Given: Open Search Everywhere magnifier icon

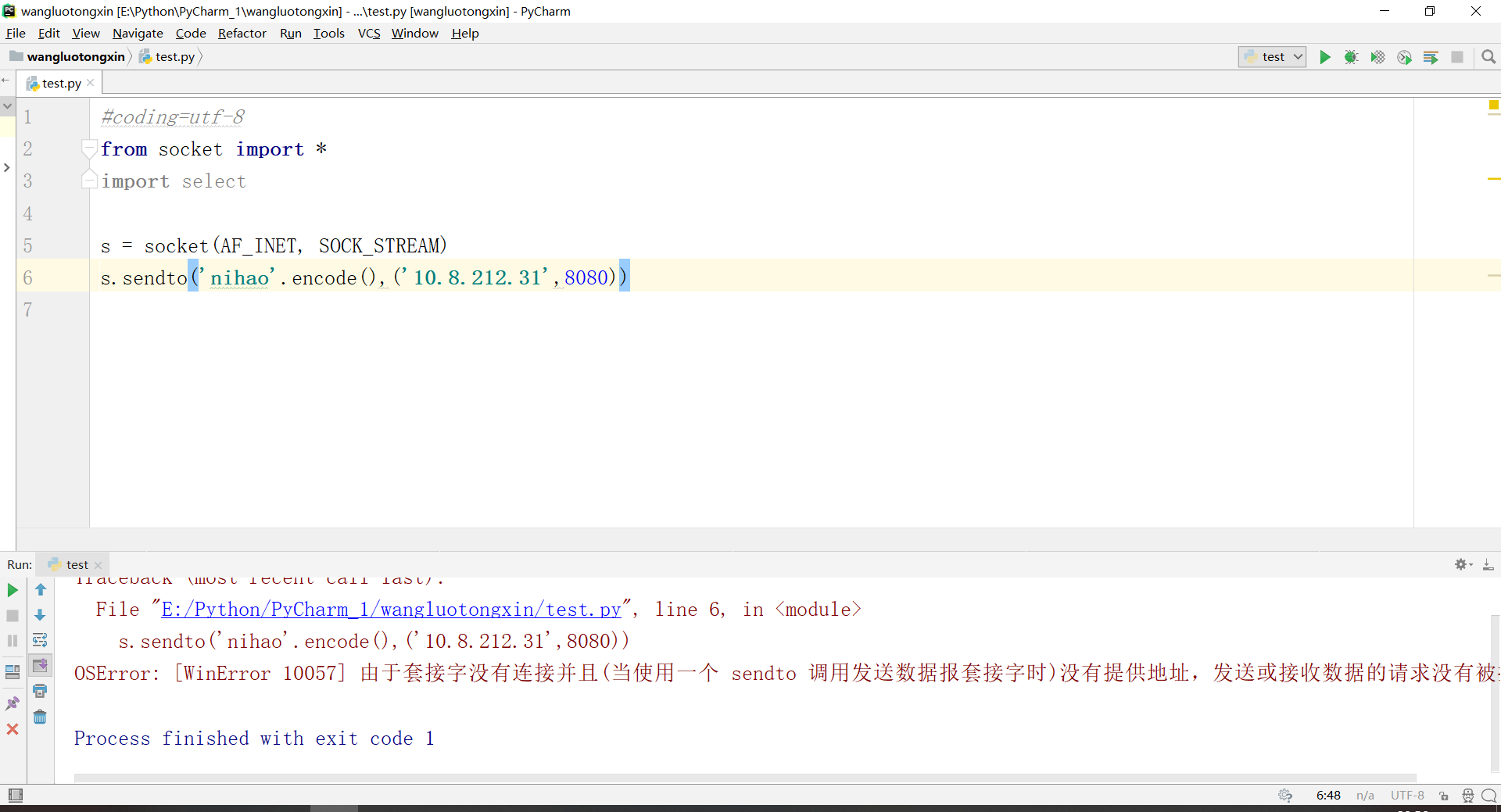Looking at the screenshot, I should coord(1488,57).
